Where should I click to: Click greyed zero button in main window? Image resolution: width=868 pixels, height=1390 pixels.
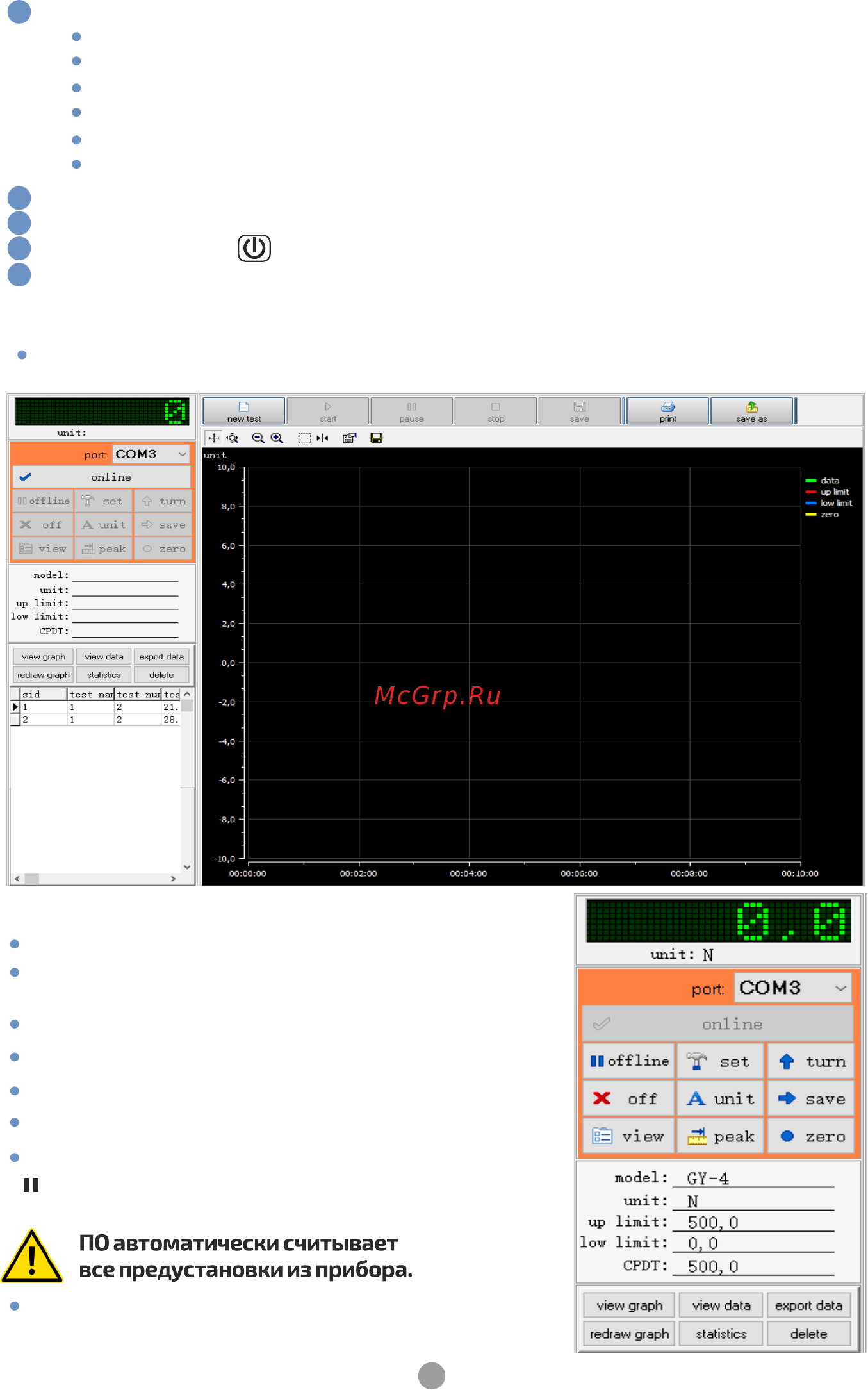click(163, 549)
